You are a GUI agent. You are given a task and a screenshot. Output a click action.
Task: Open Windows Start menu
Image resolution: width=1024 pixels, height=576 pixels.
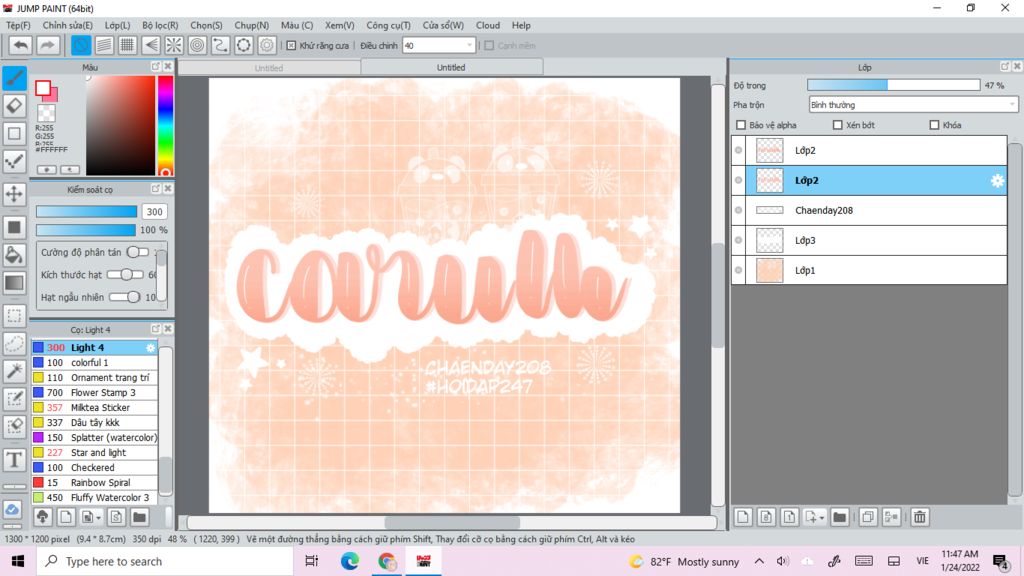coord(18,562)
